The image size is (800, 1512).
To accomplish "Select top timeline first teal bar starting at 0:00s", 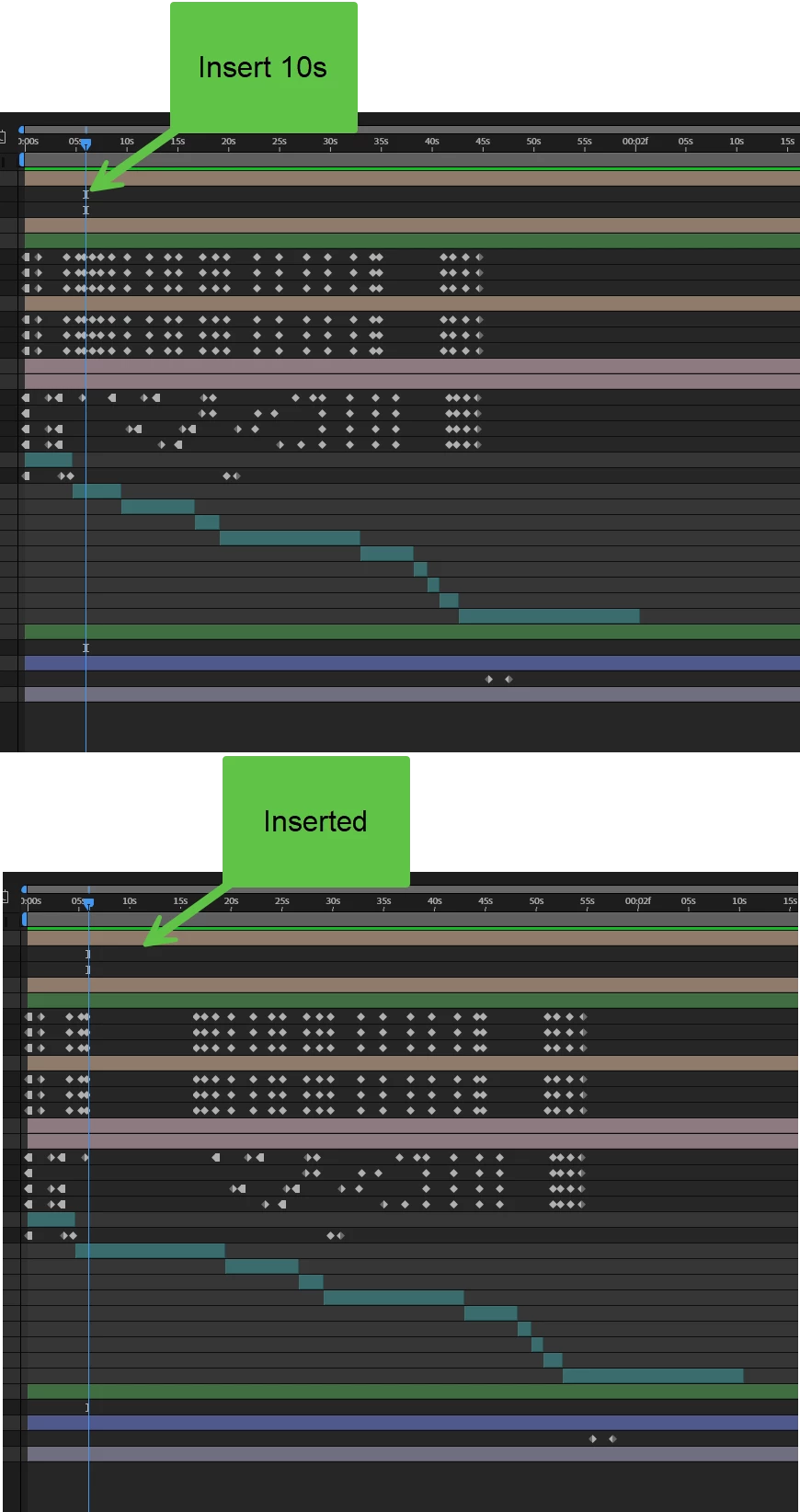I will click(48, 460).
